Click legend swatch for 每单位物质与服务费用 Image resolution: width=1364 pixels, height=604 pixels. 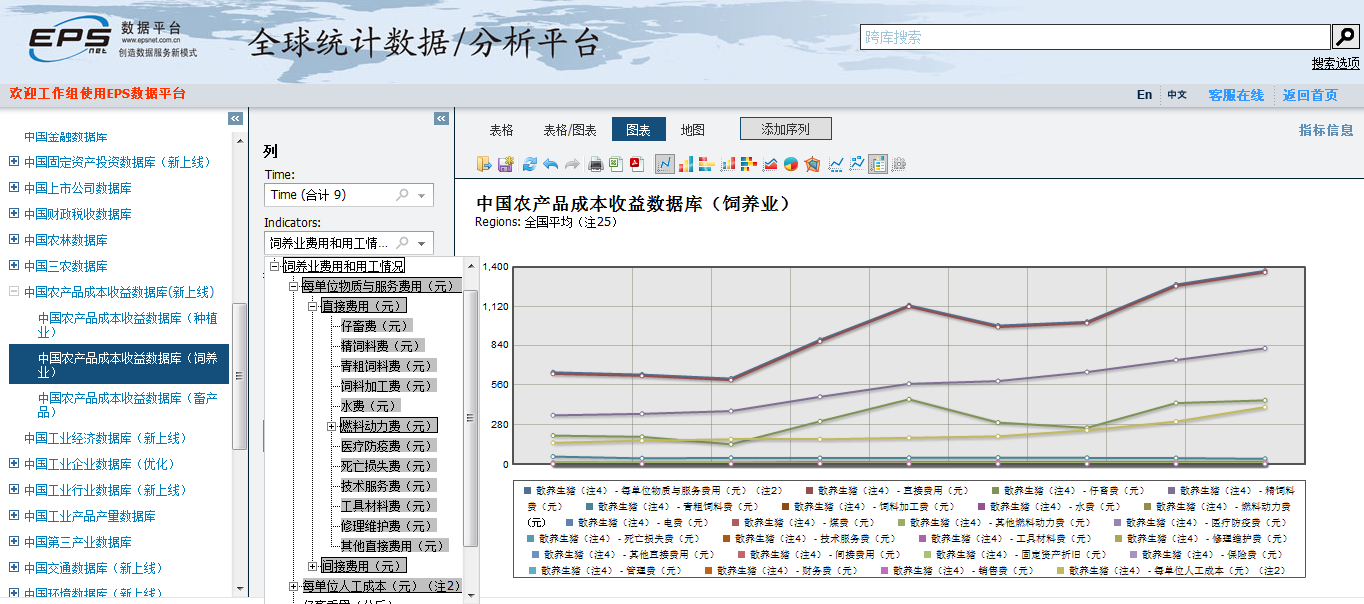(x=527, y=491)
